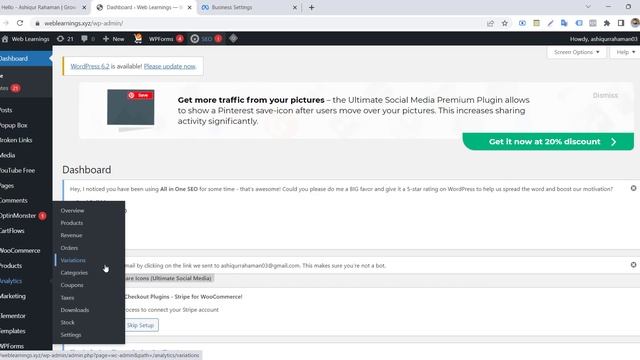Viewport: 640px width, 360px height.
Task: Click the Web Learnings home icon in admin bar
Action: coord(5,39)
